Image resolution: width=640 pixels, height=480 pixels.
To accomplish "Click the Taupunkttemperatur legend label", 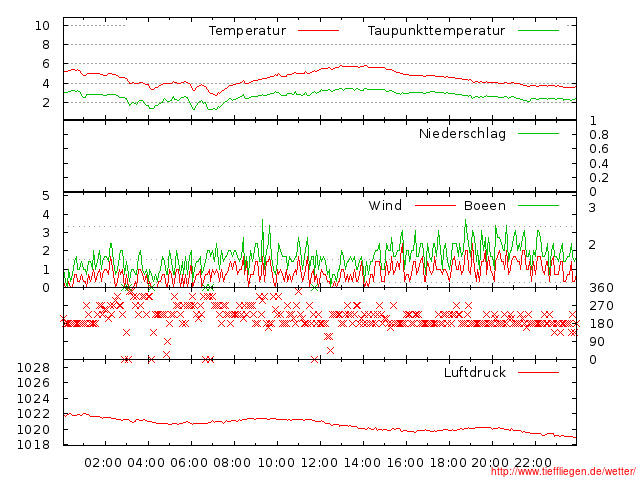I will [436, 31].
